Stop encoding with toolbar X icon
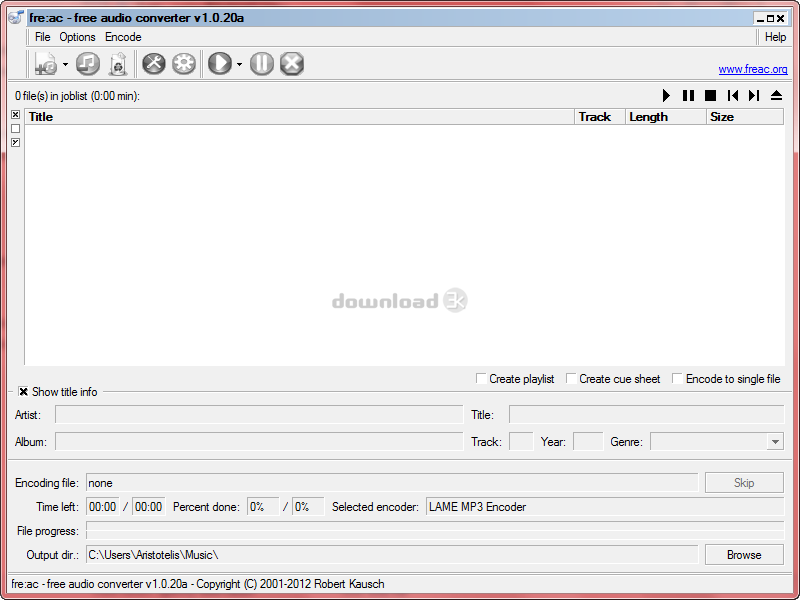800x600 pixels. (x=292, y=64)
